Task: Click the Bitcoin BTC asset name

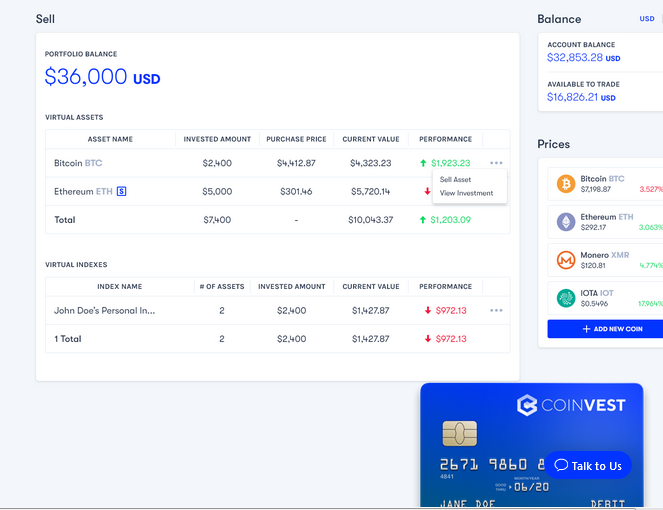Action: tap(78, 163)
